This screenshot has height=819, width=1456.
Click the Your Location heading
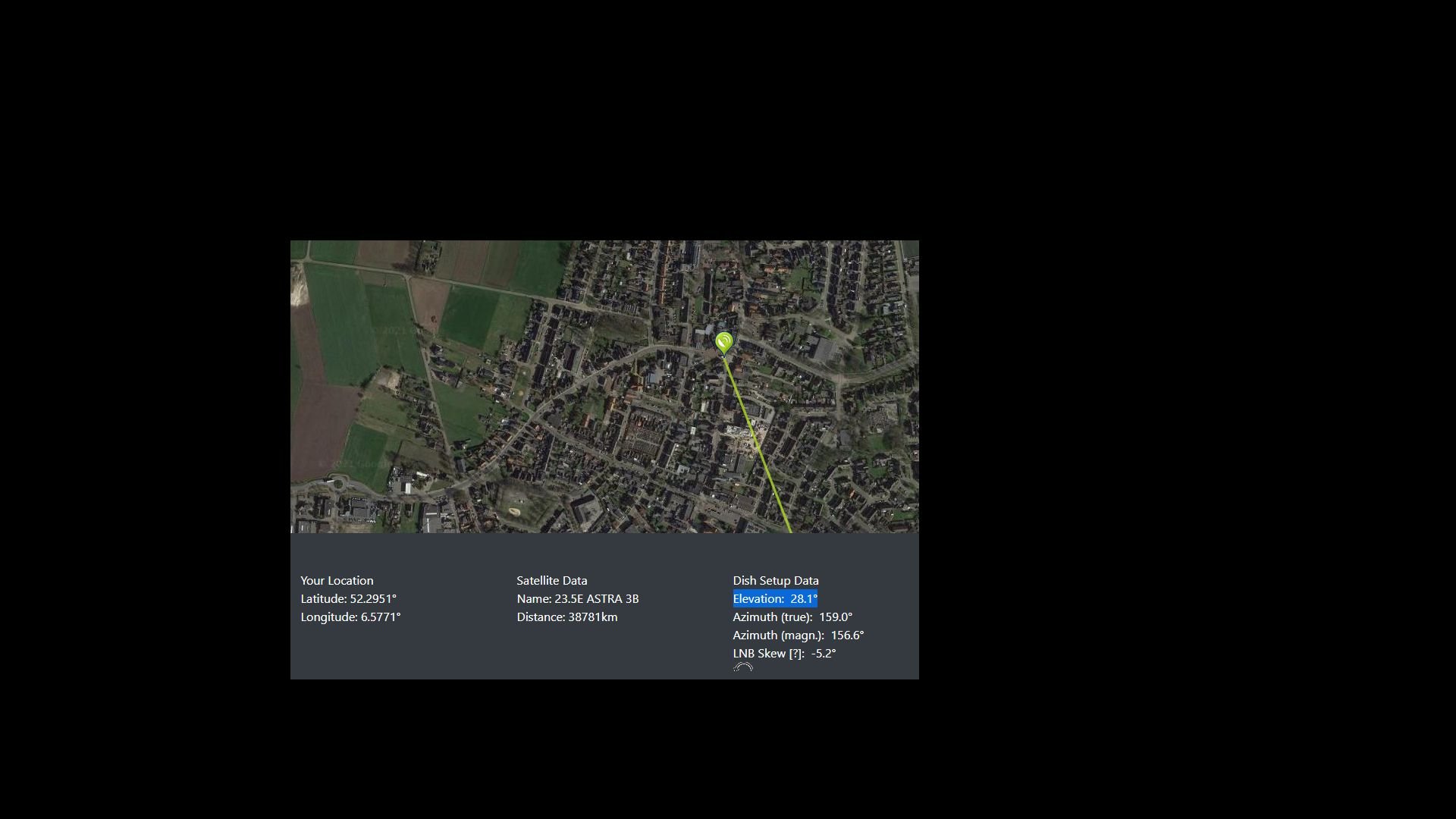[x=337, y=581]
